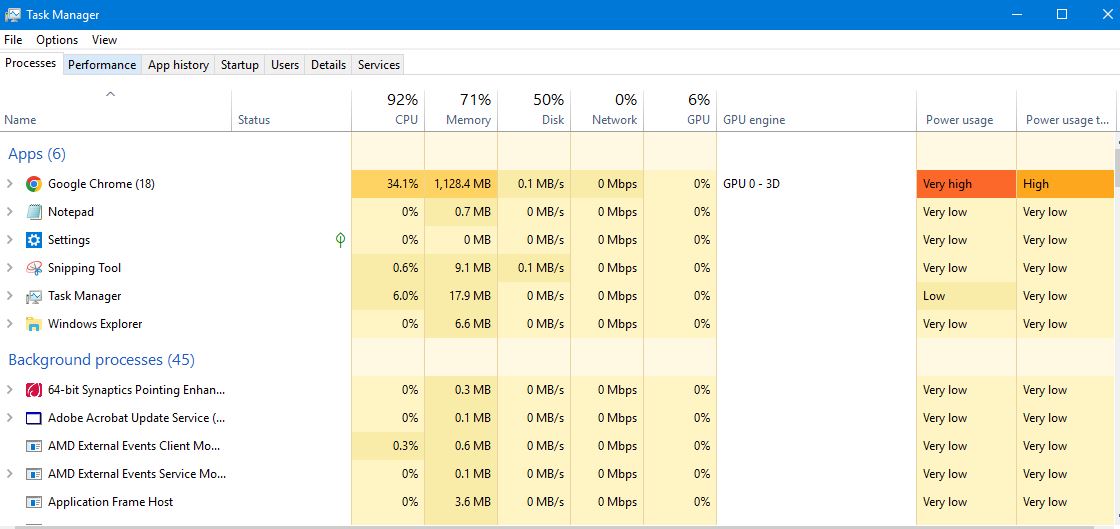Expand the Google Chrome (18) group

tap(10, 184)
